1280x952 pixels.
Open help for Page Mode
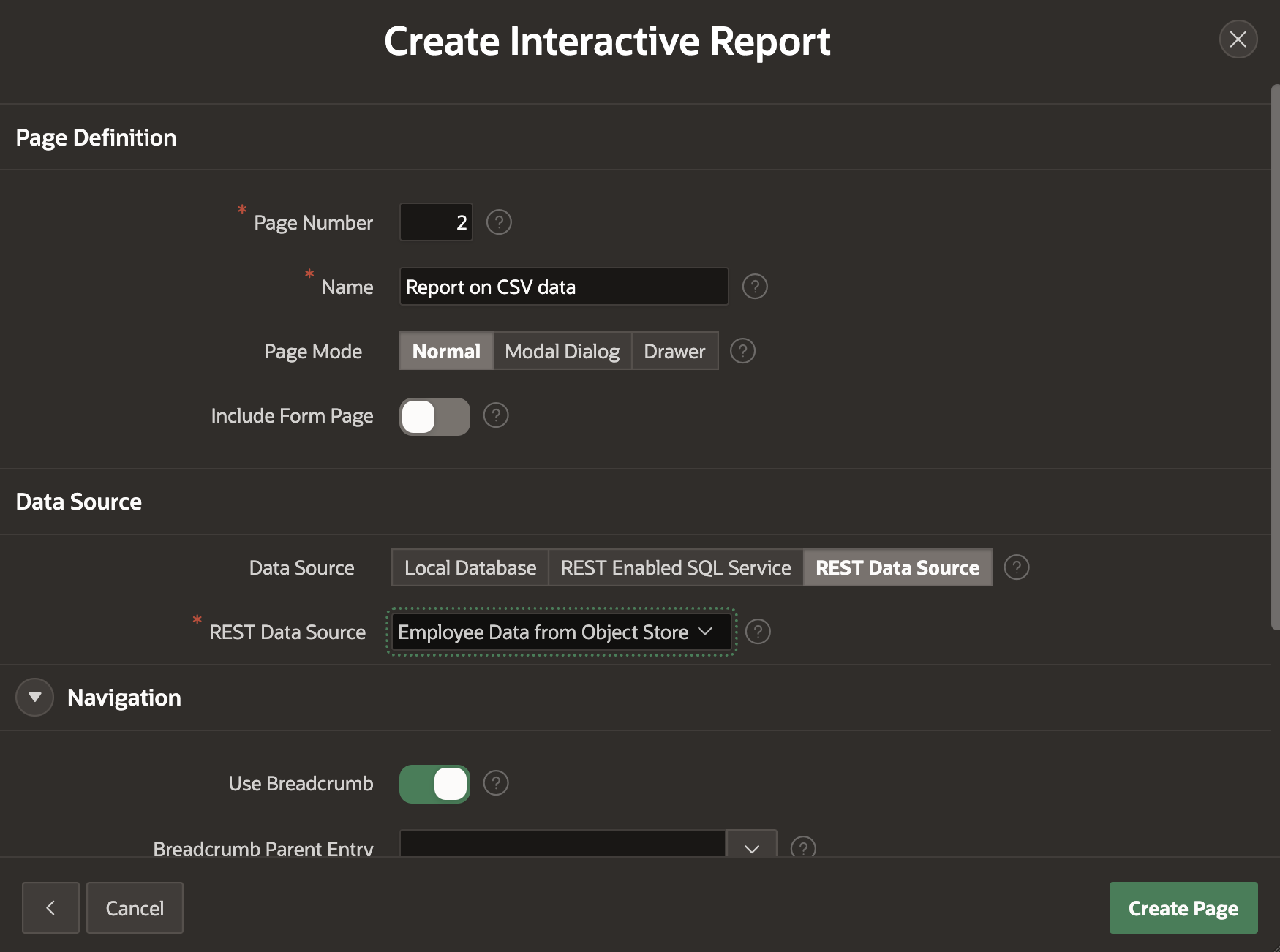tap(742, 351)
